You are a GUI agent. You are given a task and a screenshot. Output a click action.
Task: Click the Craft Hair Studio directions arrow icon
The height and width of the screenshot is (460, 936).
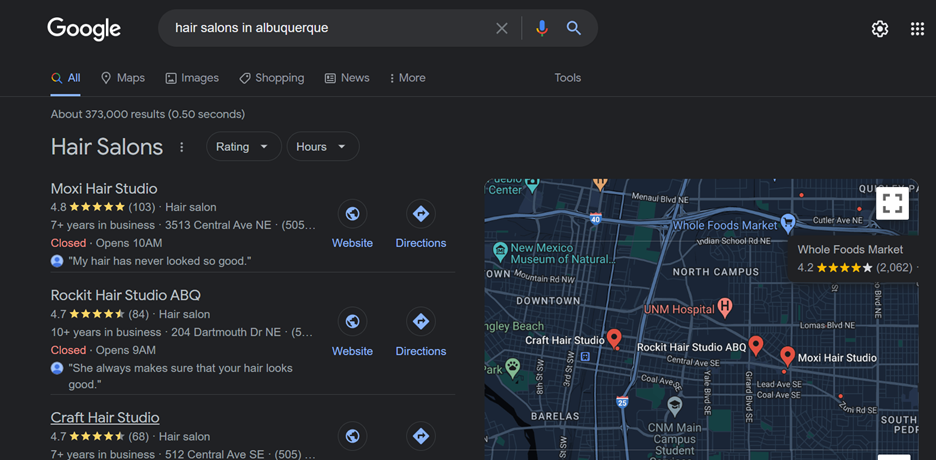(x=421, y=436)
